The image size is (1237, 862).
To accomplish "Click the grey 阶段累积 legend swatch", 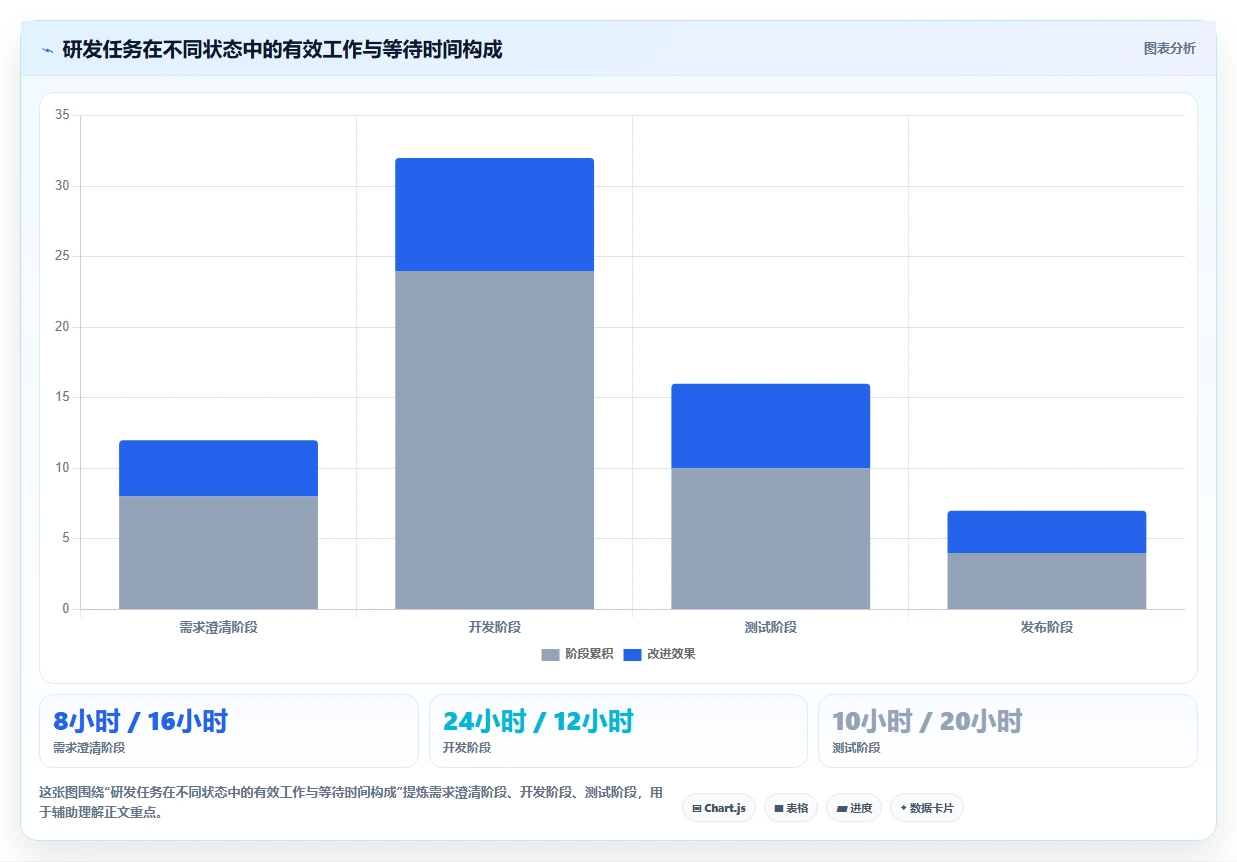I will pos(550,654).
